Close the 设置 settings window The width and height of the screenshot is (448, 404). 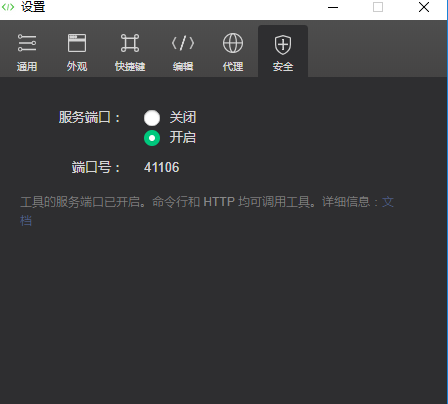[424, 7]
